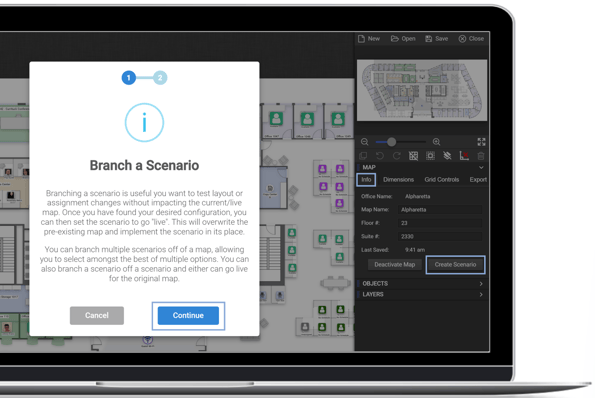This screenshot has height=398, width=595.
Task: Click the clear measurement ruler icon
Action: 464,156
